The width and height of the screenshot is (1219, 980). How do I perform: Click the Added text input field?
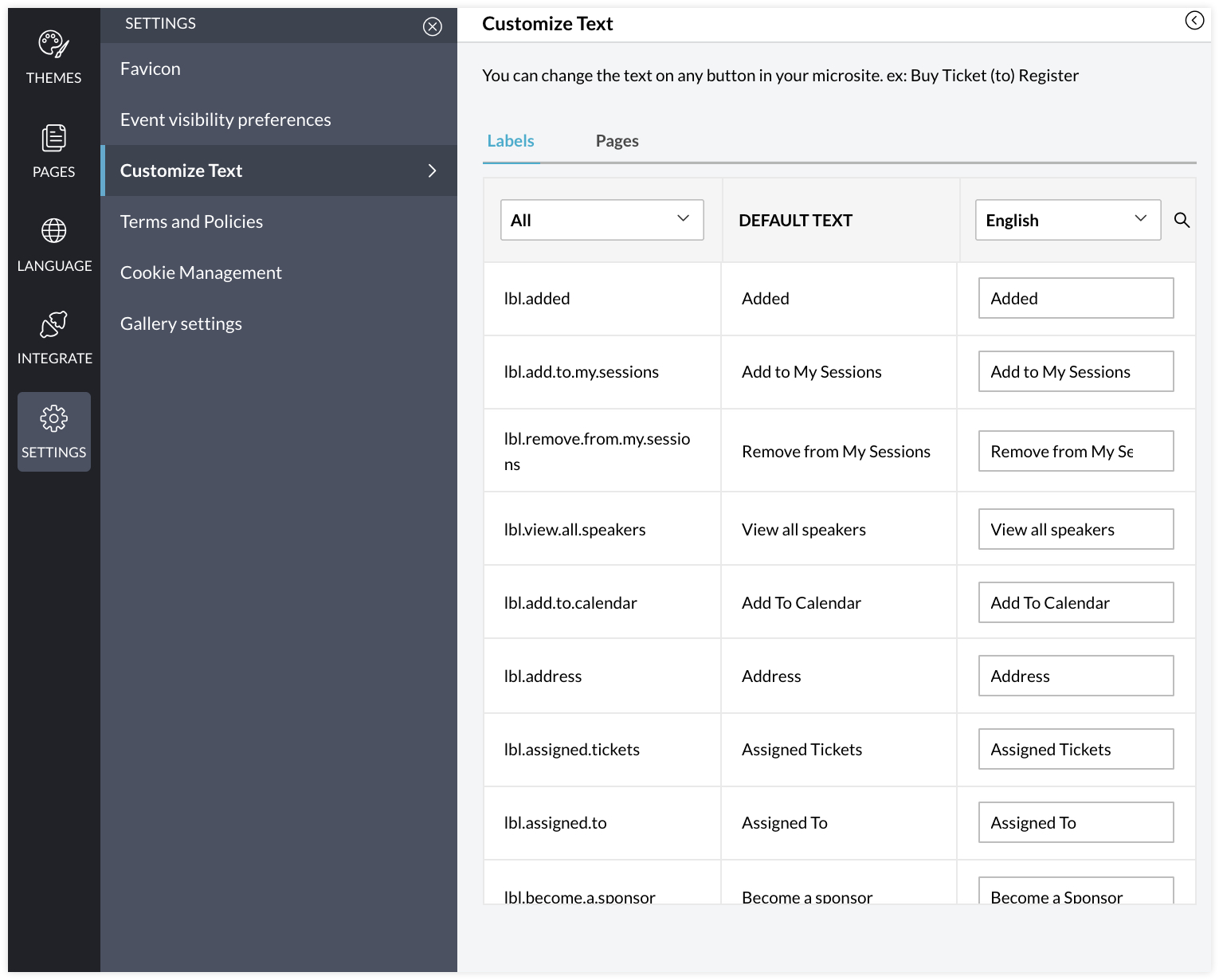point(1075,298)
